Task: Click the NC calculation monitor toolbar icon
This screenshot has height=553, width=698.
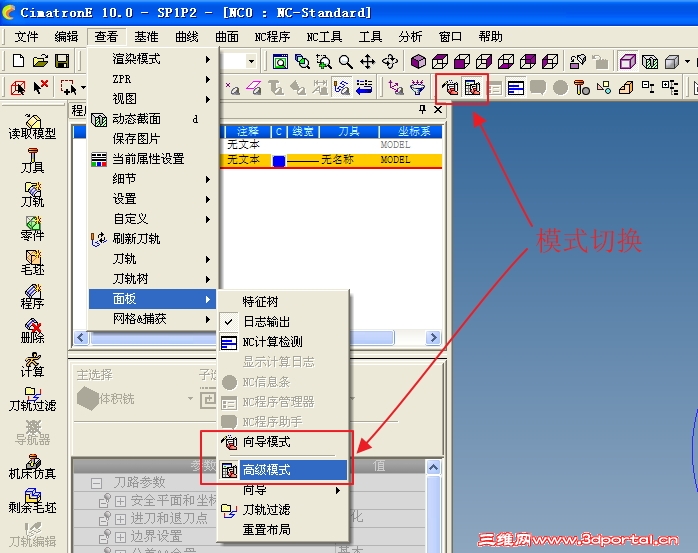Action: point(515,88)
